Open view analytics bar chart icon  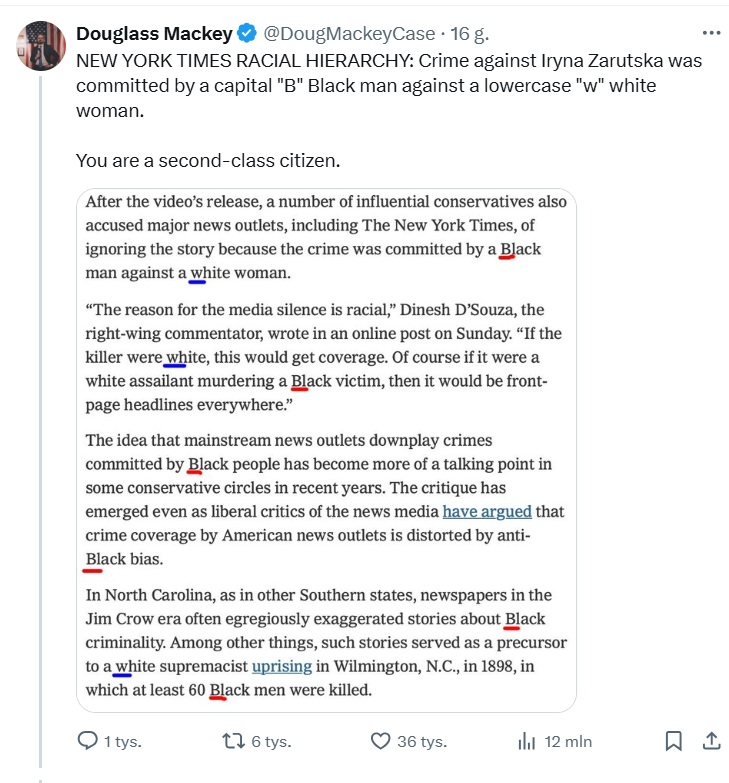[x=526, y=741]
